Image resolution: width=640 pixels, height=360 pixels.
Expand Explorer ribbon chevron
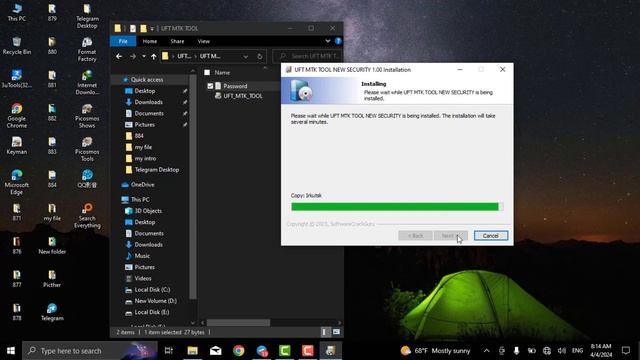coord(327,41)
